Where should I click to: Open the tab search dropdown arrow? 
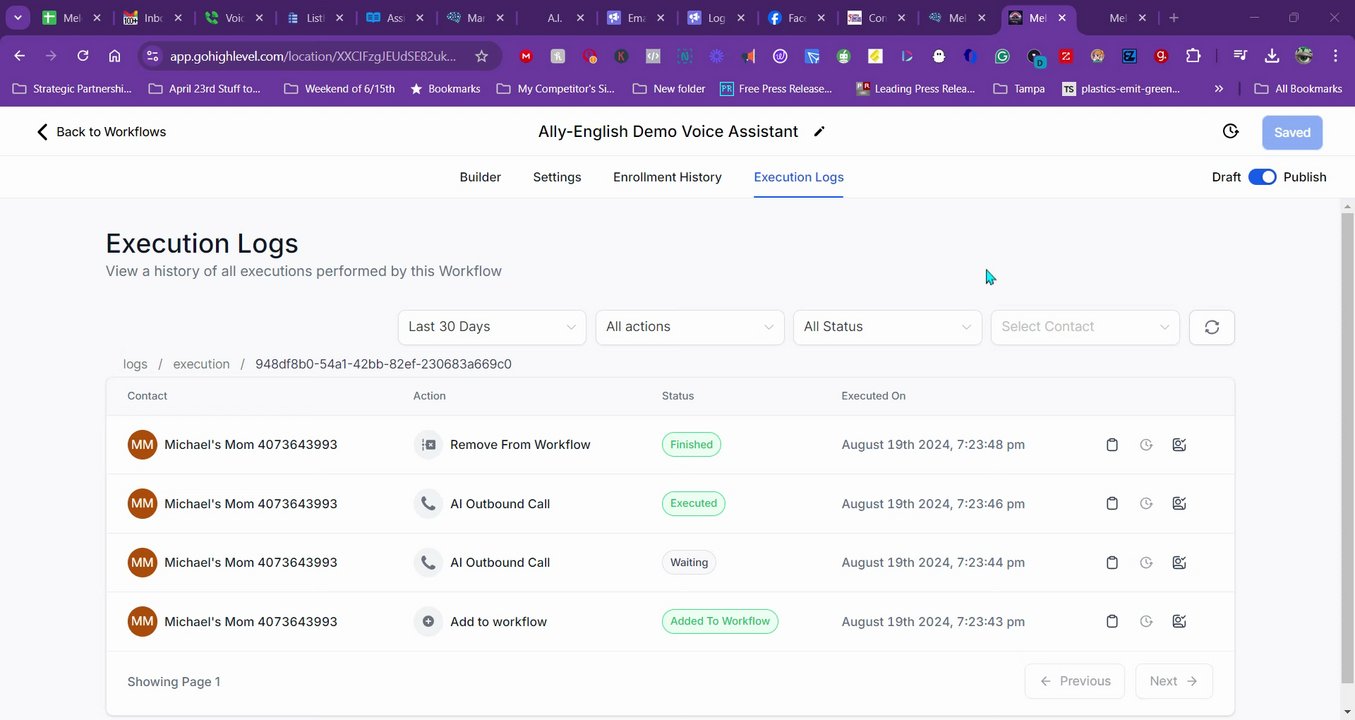(18, 18)
